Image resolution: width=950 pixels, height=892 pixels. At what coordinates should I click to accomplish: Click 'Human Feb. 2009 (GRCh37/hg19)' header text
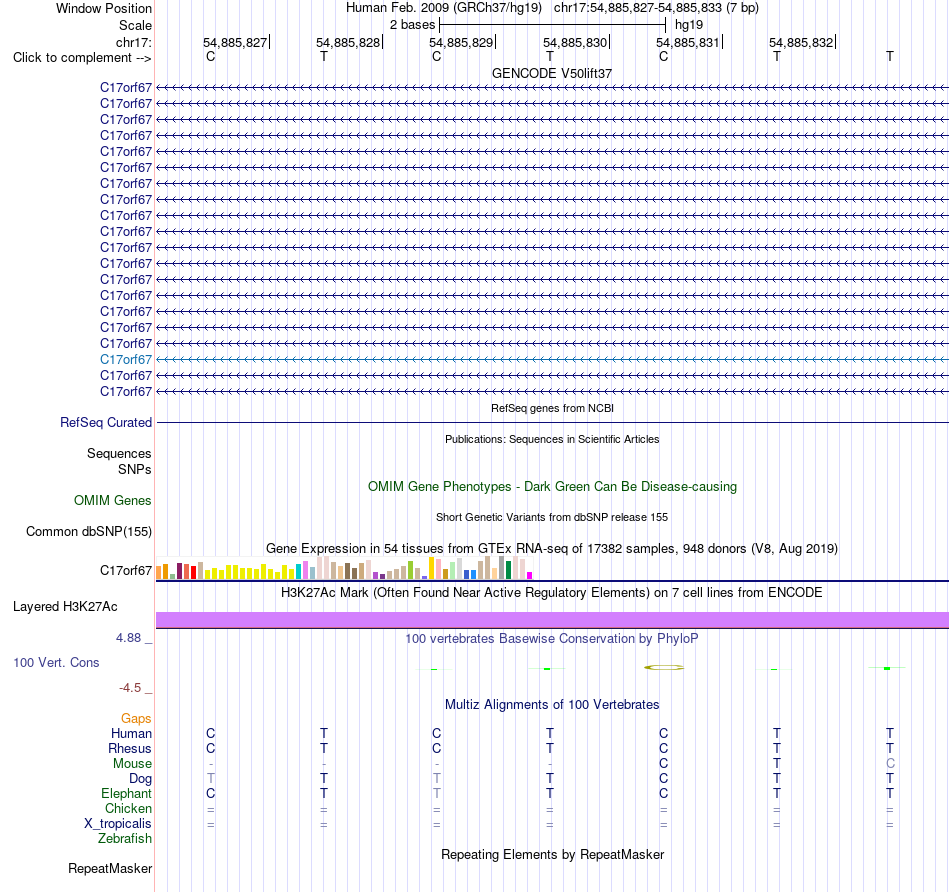[443, 8]
